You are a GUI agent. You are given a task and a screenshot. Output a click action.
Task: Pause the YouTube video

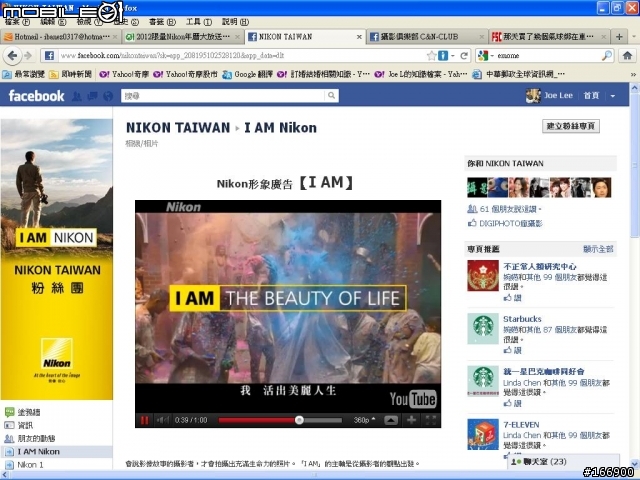tap(144, 420)
